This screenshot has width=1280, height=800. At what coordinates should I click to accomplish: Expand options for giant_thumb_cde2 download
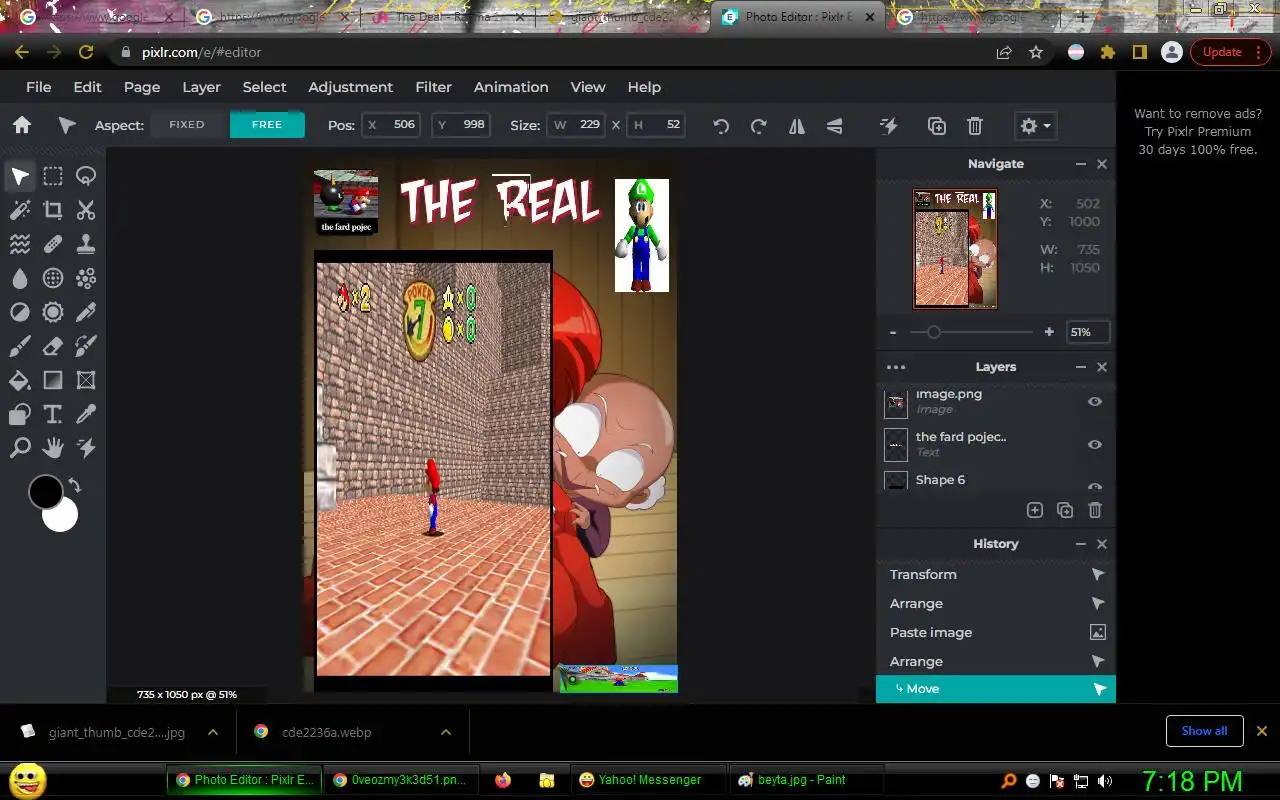tap(213, 732)
